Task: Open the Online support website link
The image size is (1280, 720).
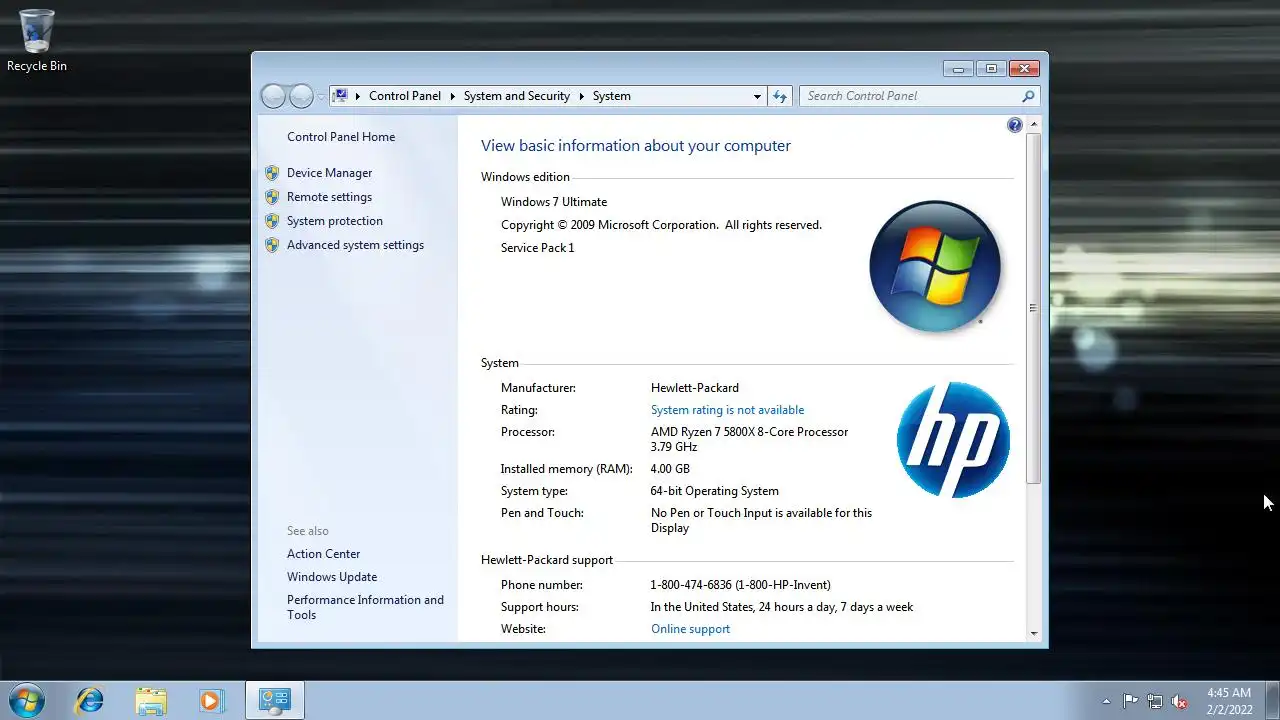Action: click(690, 629)
